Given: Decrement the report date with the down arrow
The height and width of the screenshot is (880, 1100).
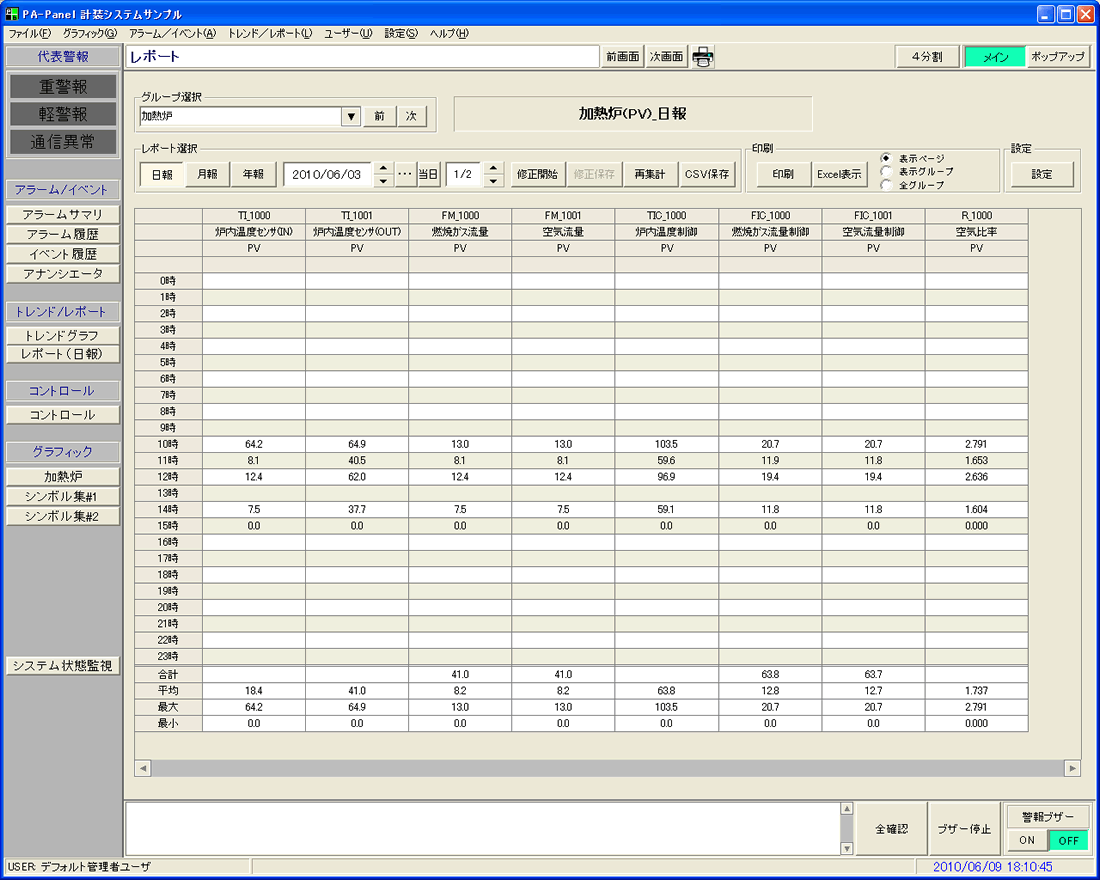Looking at the screenshot, I should pyautogui.click(x=383, y=180).
